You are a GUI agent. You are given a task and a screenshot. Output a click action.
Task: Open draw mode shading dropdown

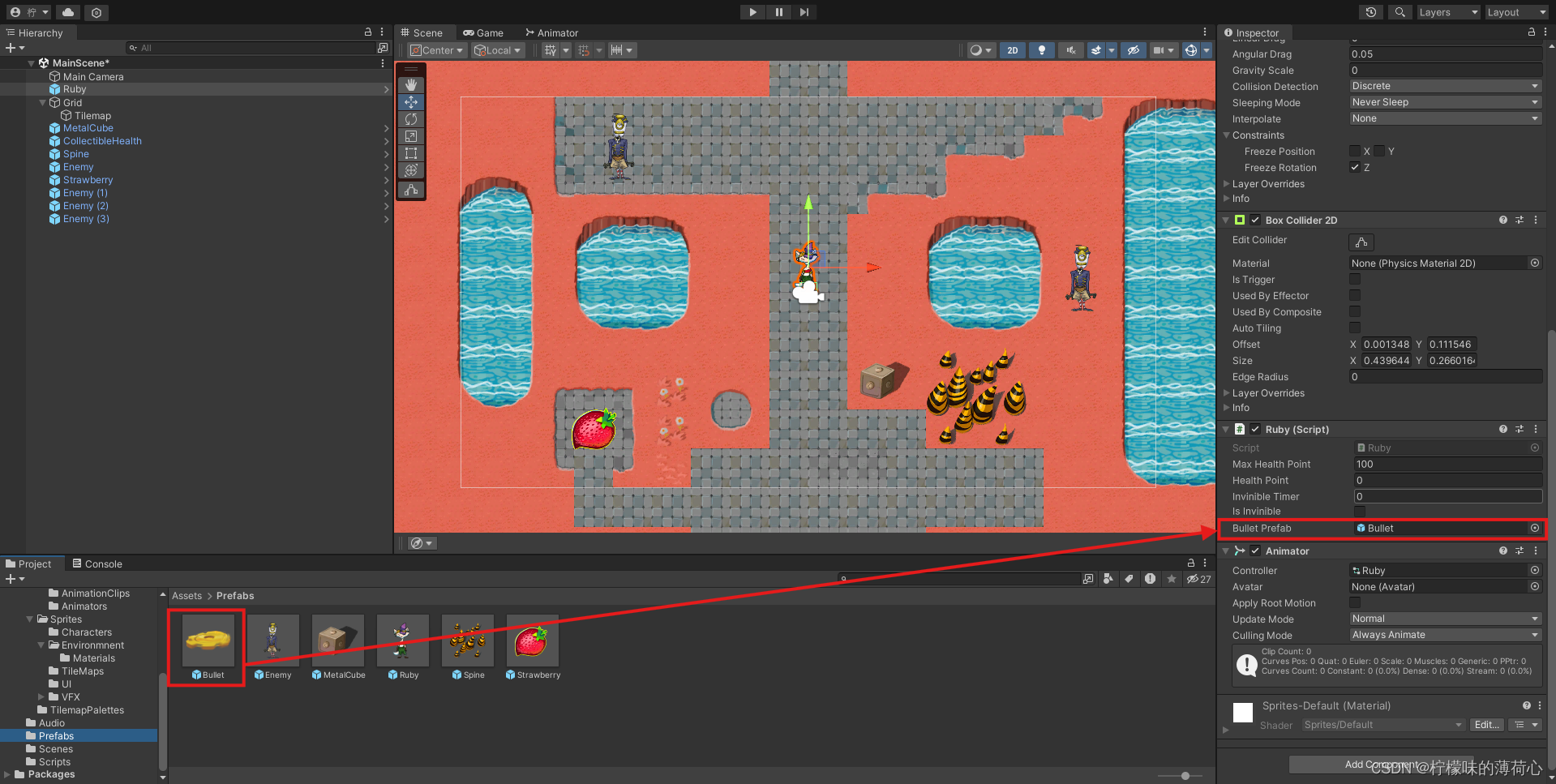(981, 50)
